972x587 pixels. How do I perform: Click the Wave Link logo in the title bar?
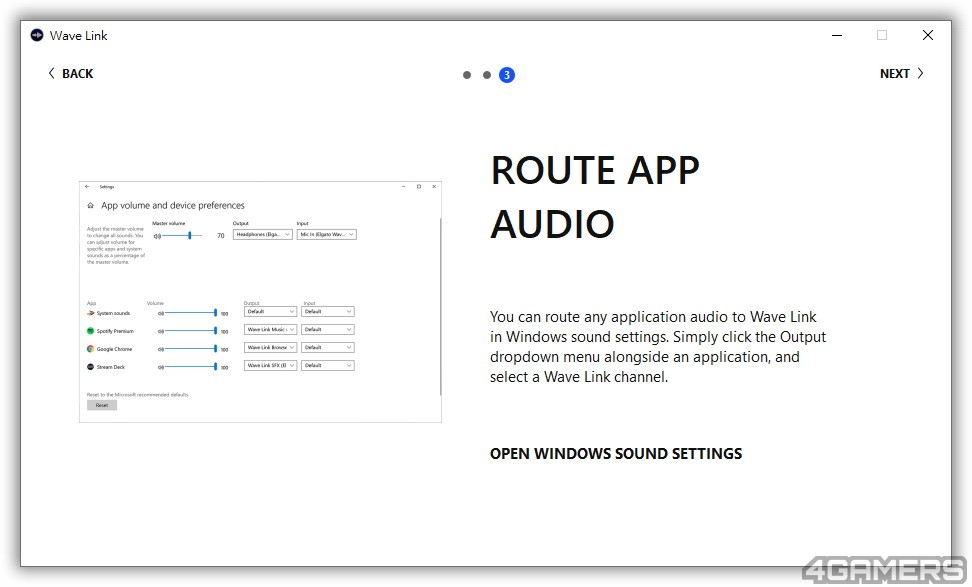pos(37,35)
